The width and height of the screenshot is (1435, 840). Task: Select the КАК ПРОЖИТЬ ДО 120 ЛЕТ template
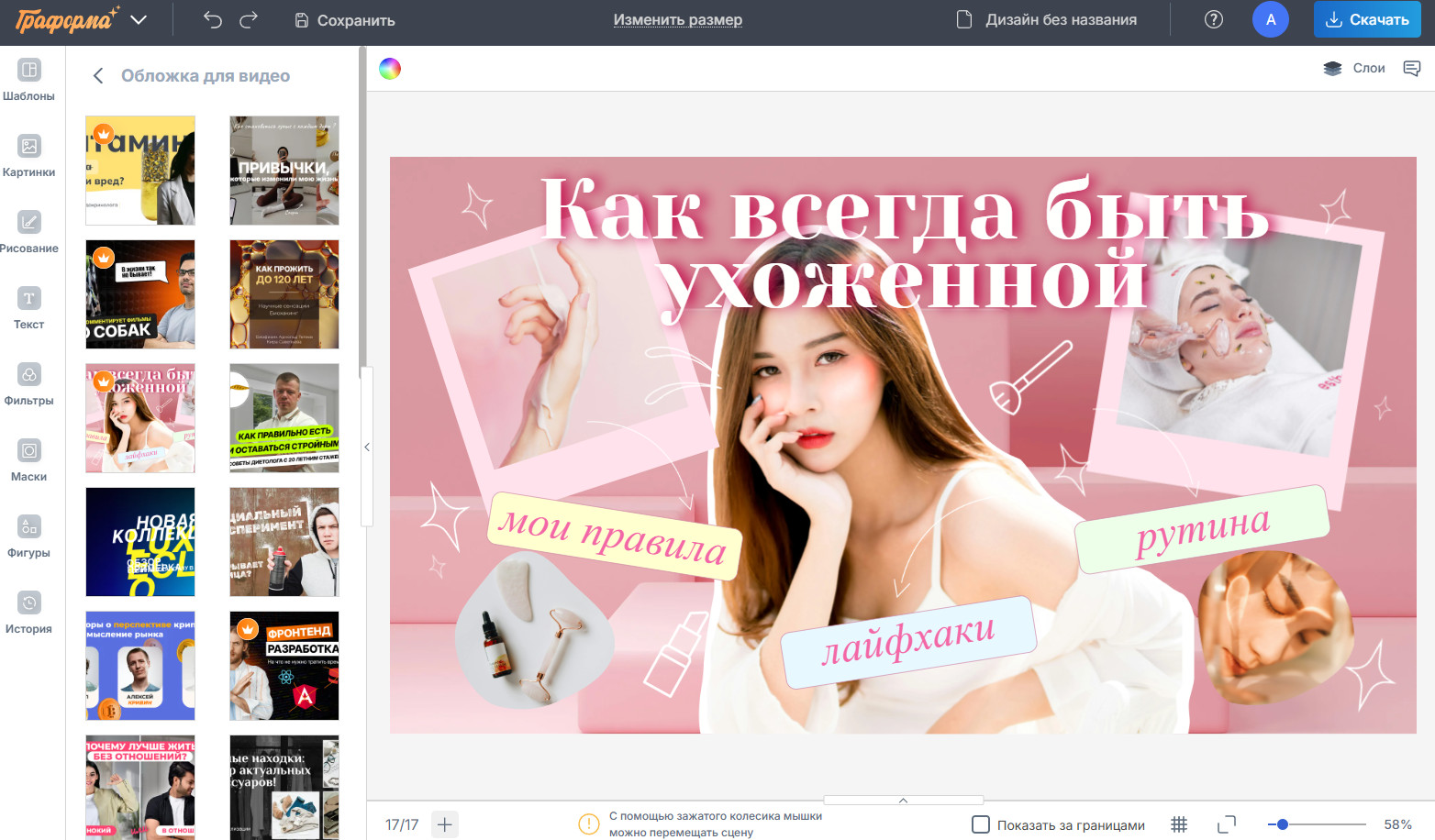point(284,294)
